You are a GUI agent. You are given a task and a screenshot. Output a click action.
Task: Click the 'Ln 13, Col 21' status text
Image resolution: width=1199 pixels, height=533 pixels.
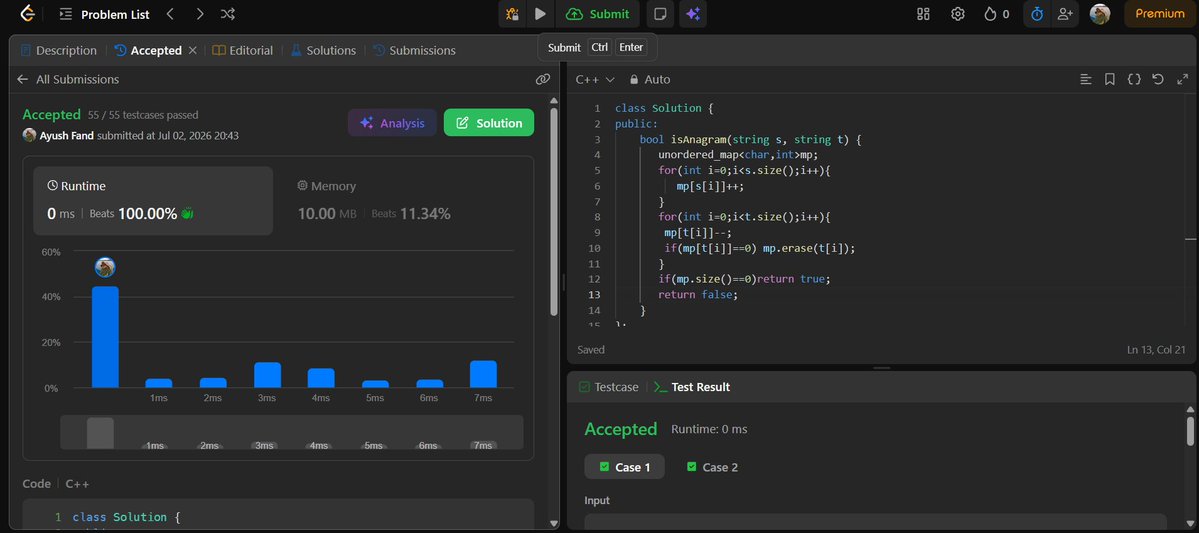tap(1156, 349)
